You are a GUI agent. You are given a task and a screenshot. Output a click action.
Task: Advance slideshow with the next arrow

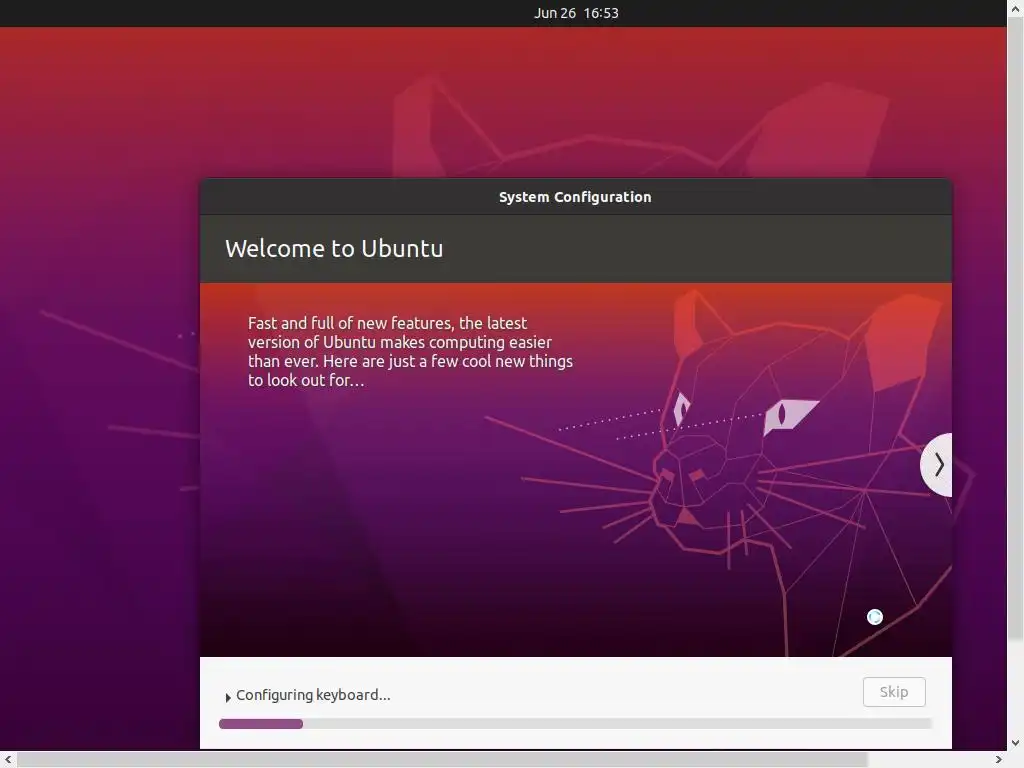pos(937,465)
